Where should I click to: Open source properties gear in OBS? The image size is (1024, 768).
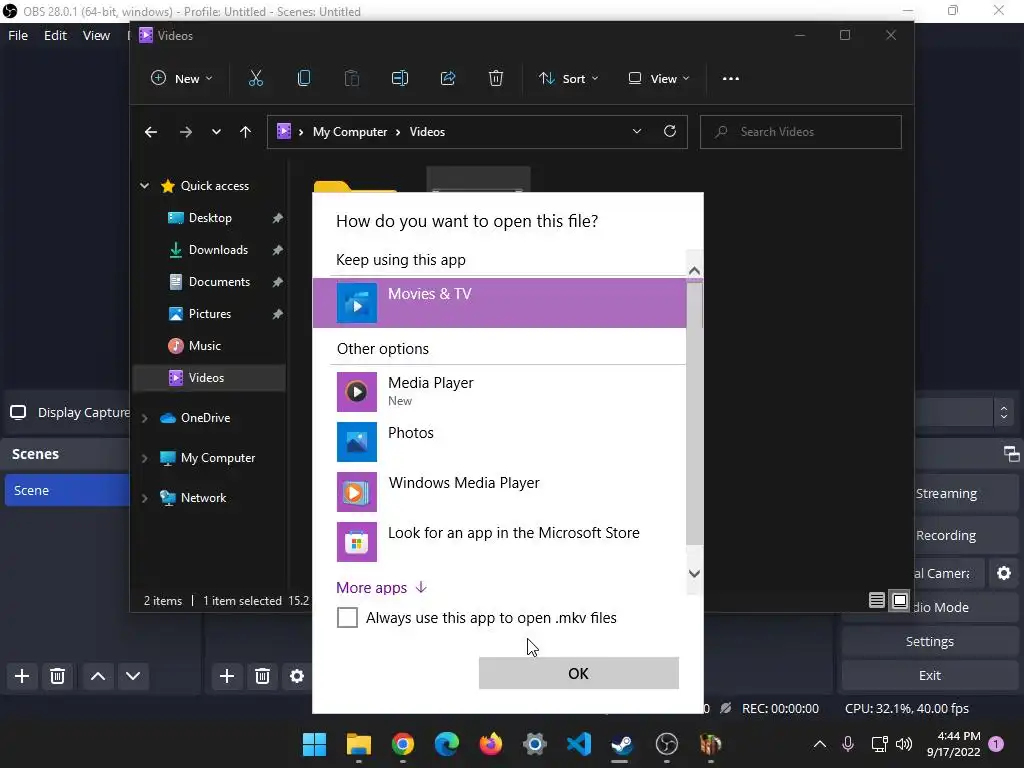pos(296,676)
